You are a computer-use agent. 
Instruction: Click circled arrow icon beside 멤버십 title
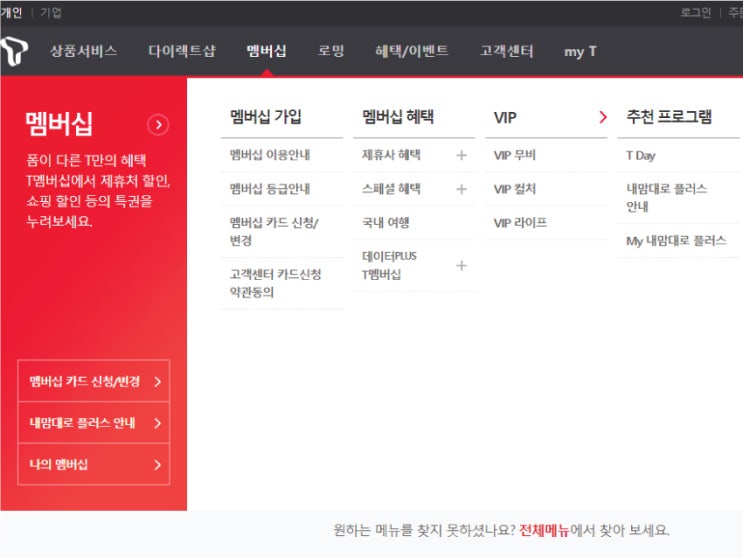click(x=158, y=125)
